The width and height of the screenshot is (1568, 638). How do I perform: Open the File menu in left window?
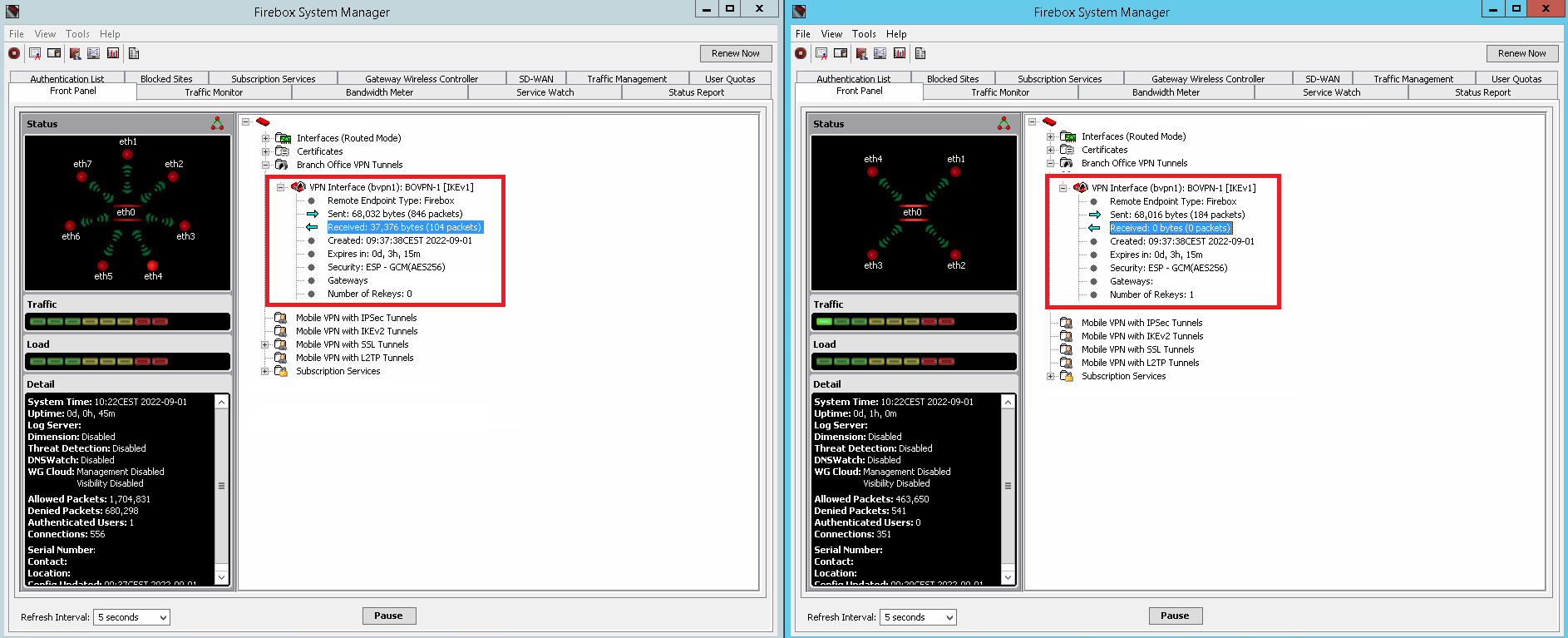click(17, 34)
